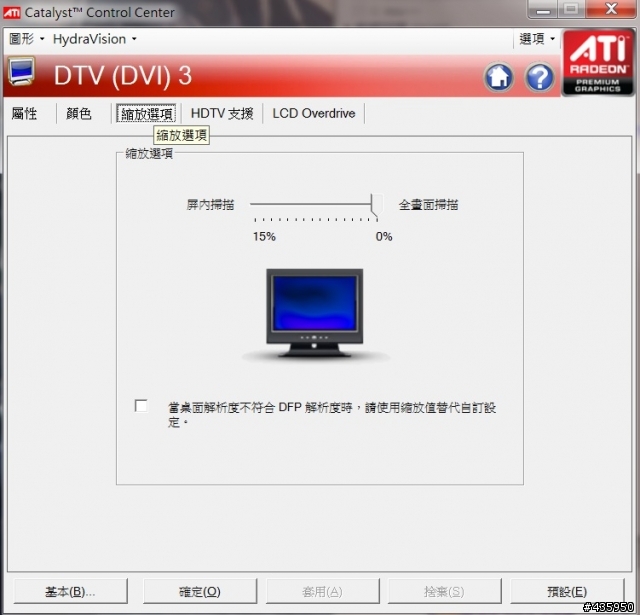Click the 全畫面掃描 label
Viewport: 640px width, 615px height.
pos(429,204)
